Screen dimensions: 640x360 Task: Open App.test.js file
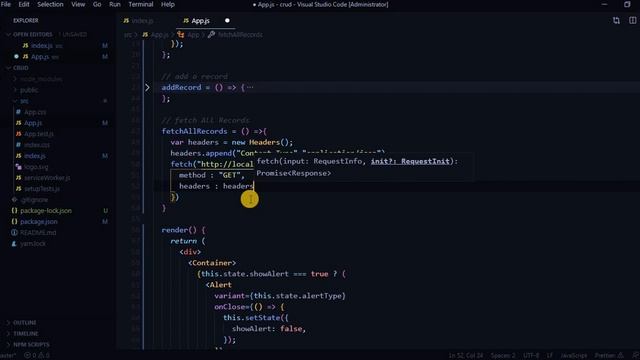38,134
